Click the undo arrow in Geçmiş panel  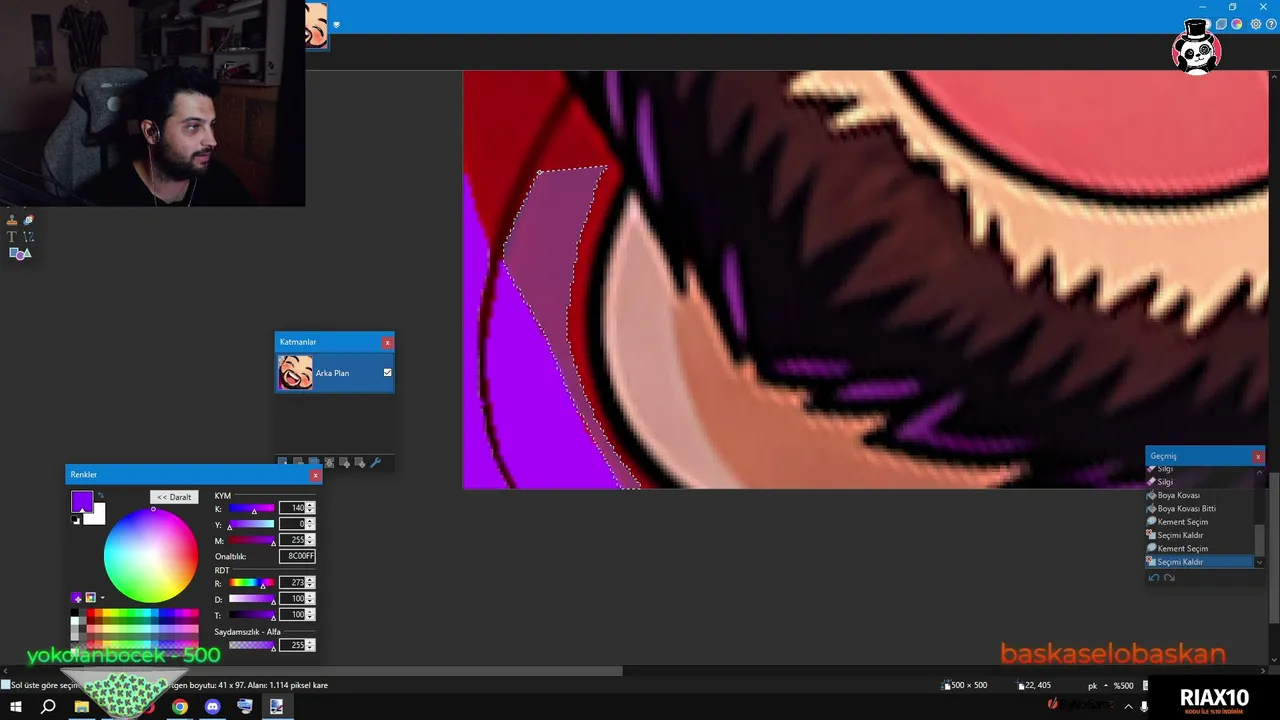(x=1154, y=578)
